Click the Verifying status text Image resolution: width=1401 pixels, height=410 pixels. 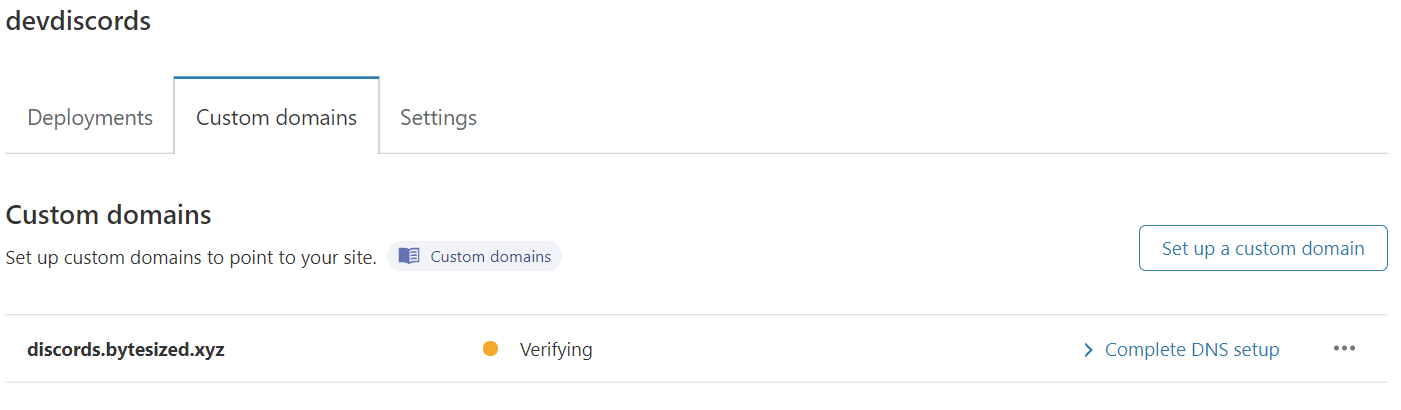[x=556, y=349]
